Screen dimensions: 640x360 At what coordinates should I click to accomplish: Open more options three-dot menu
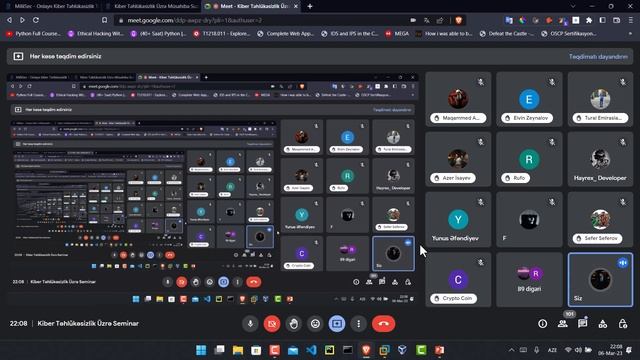point(358,324)
